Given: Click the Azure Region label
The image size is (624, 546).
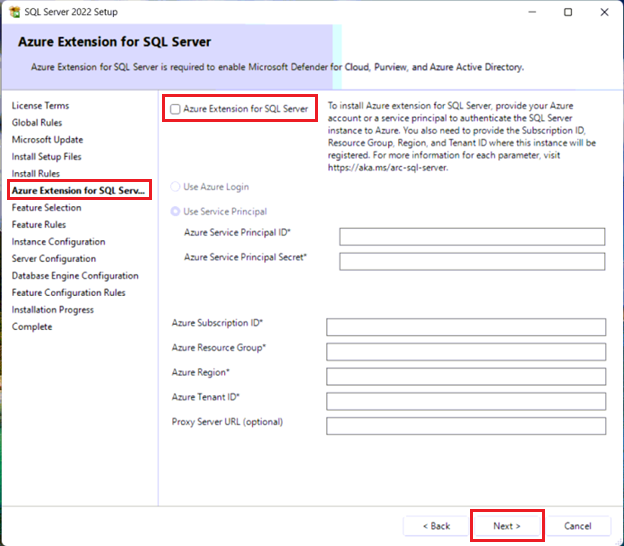Looking at the screenshot, I should coord(201,372).
